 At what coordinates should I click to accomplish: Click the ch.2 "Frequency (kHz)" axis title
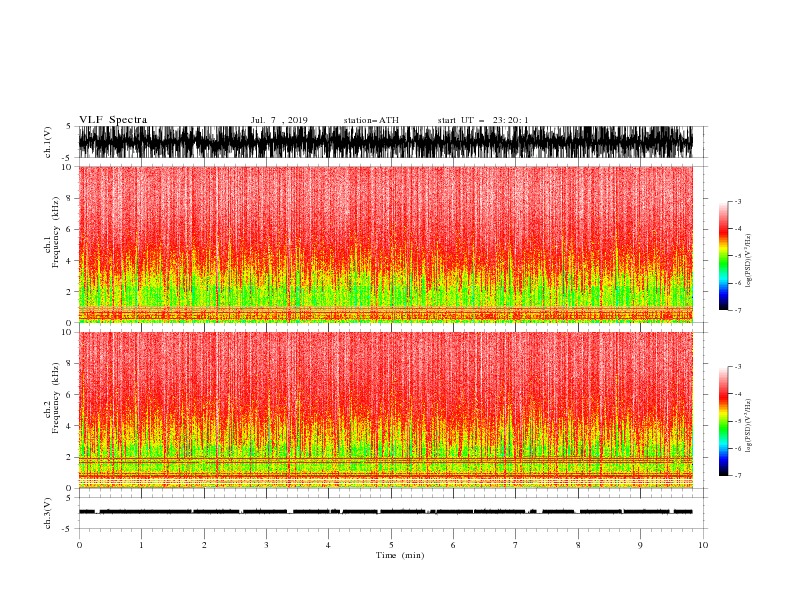click(x=56, y=397)
